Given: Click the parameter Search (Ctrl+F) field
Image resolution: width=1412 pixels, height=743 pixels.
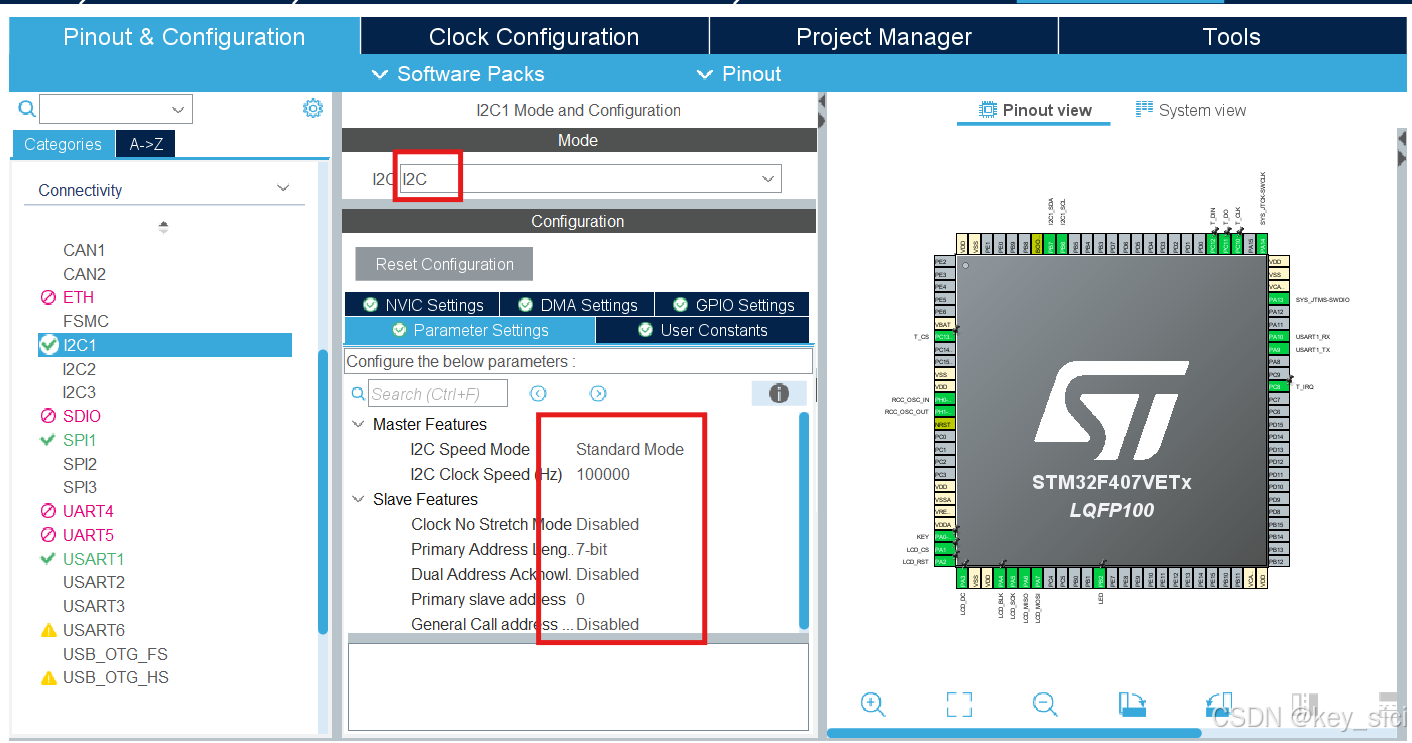Looking at the screenshot, I should click(x=438, y=393).
